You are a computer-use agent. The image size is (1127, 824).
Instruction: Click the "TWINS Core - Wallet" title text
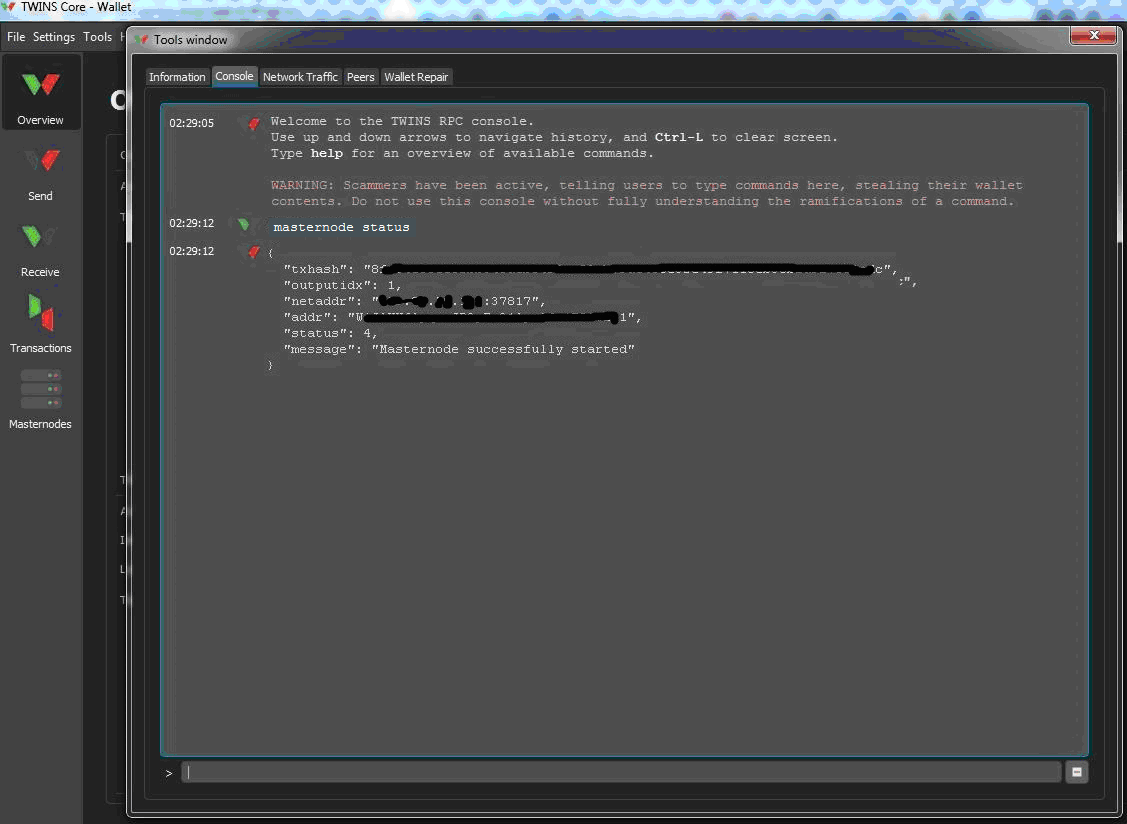point(76,6)
